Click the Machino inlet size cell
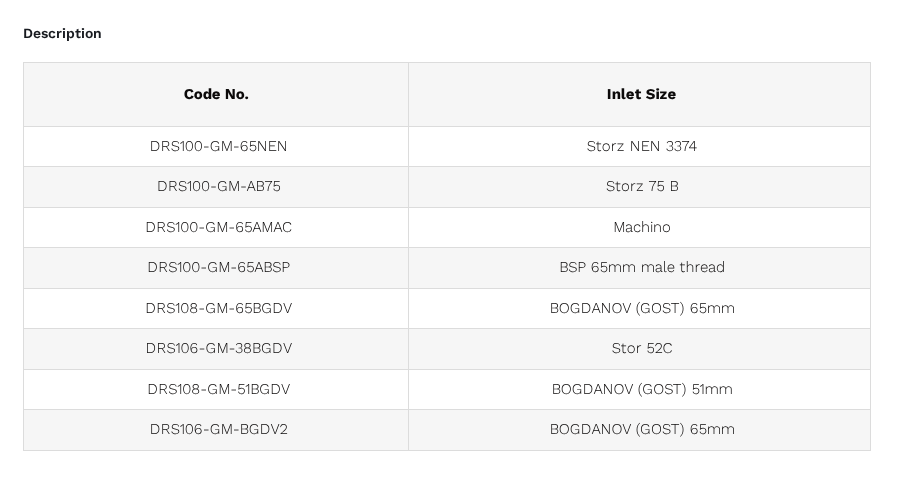 [641, 227]
